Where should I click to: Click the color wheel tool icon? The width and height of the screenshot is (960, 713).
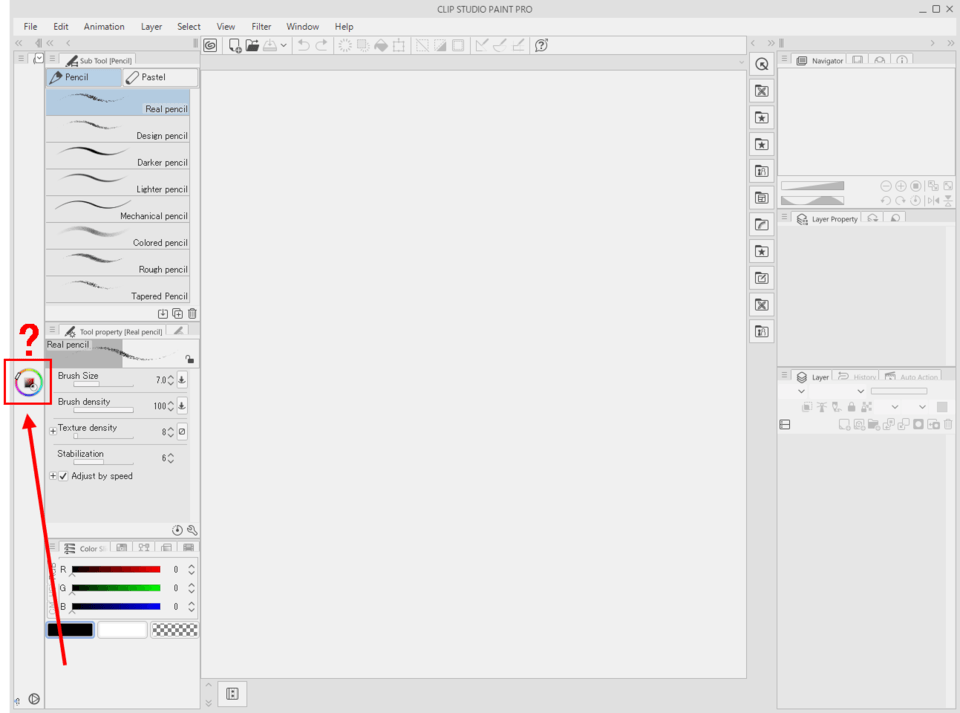click(x=29, y=382)
